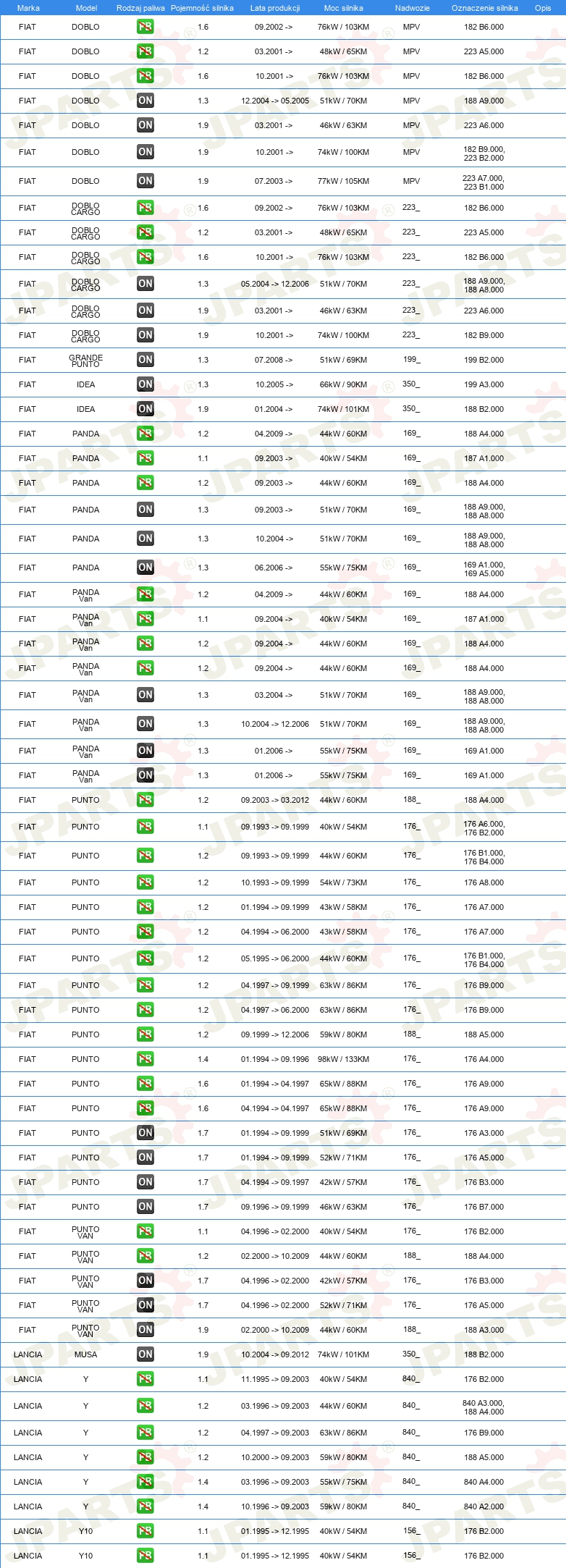Screen dimensions: 566x1568
Task: Click the 54kW / 73KM power cell
Action: click(344, 882)
